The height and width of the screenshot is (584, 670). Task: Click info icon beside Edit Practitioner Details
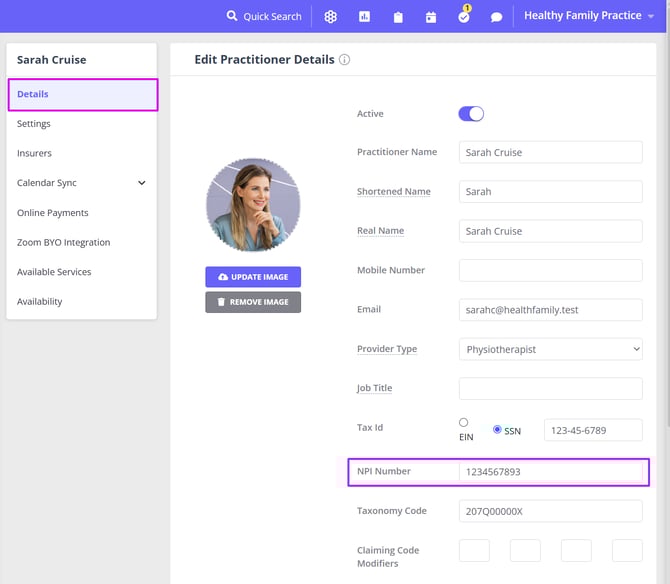click(x=345, y=60)
